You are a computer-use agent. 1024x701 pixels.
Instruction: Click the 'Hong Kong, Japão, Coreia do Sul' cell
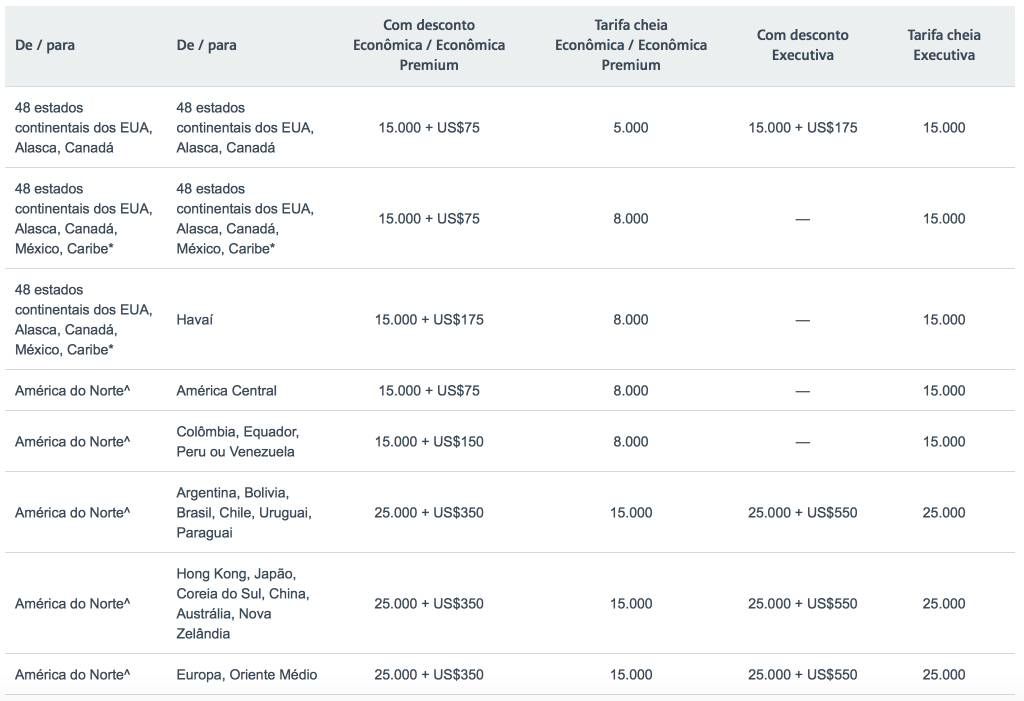click(x=242, y=604)
